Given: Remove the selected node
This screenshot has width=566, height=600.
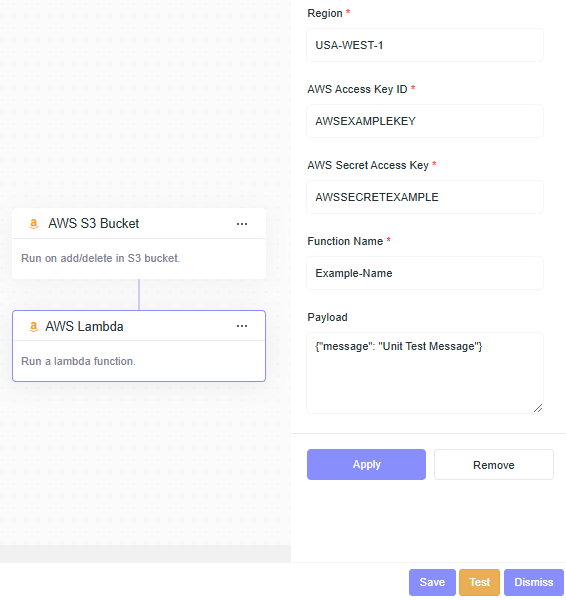Looking at the screenshot, I should 494,465.
